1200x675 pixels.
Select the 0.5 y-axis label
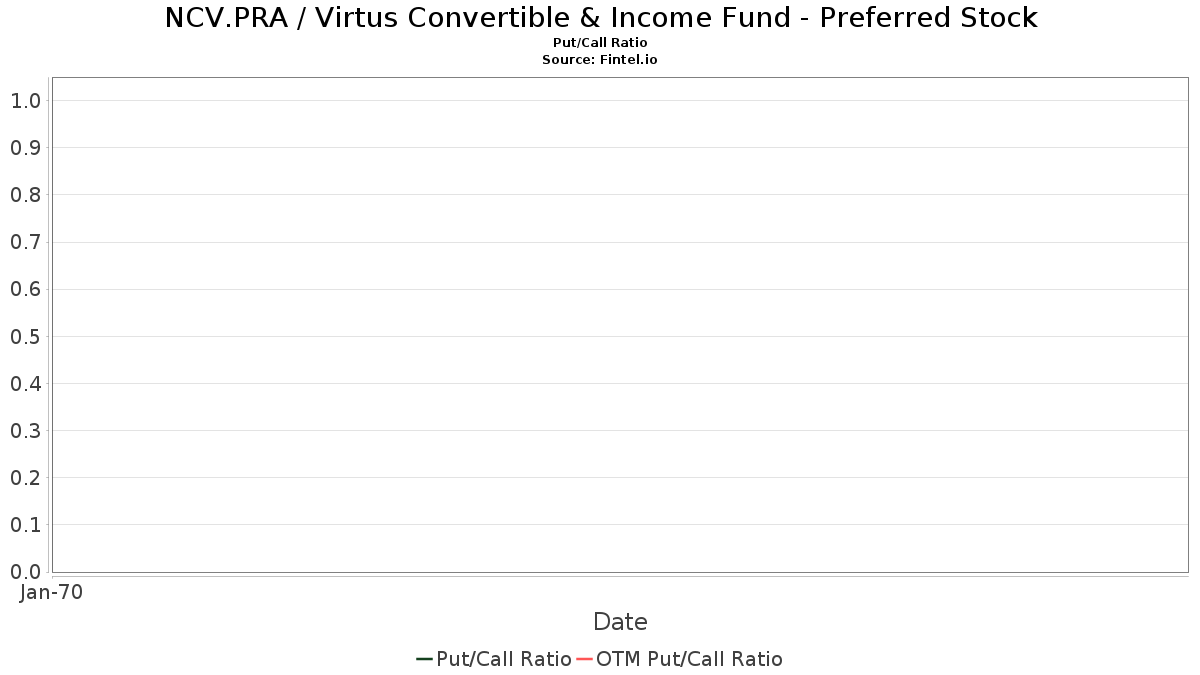25,336
